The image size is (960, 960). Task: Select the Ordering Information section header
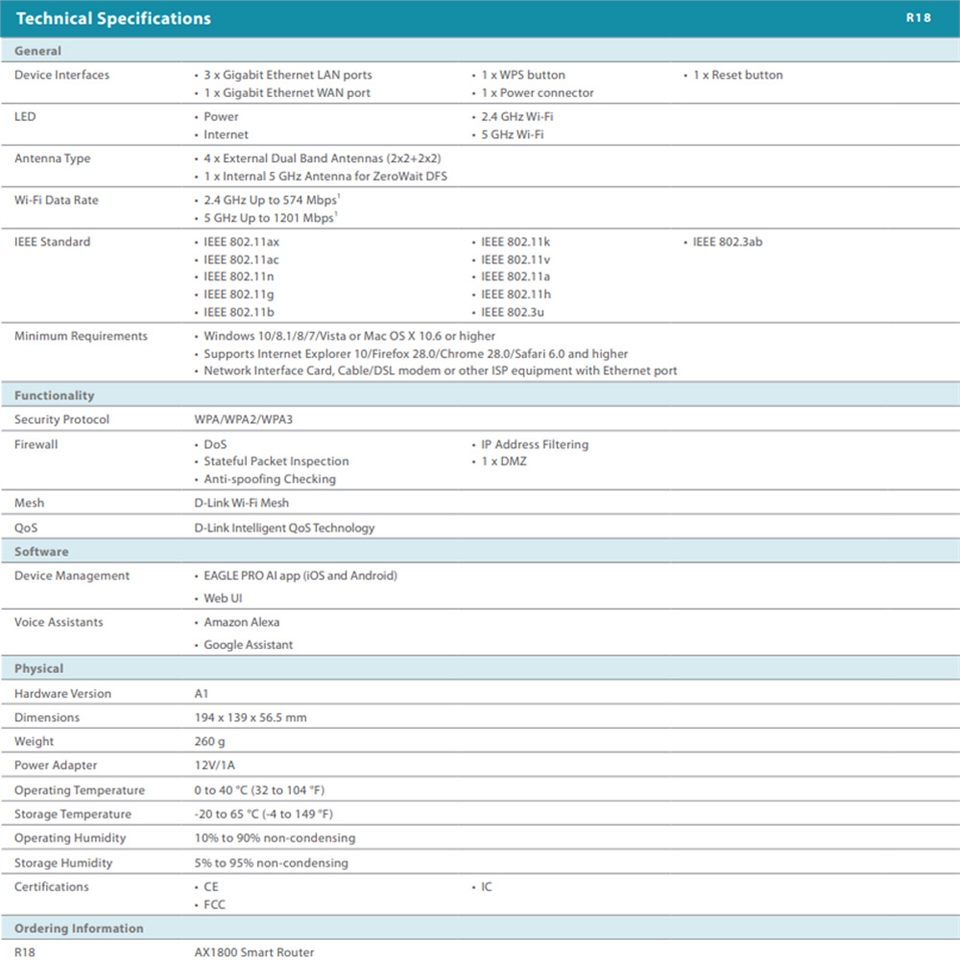tap(79, 929)
